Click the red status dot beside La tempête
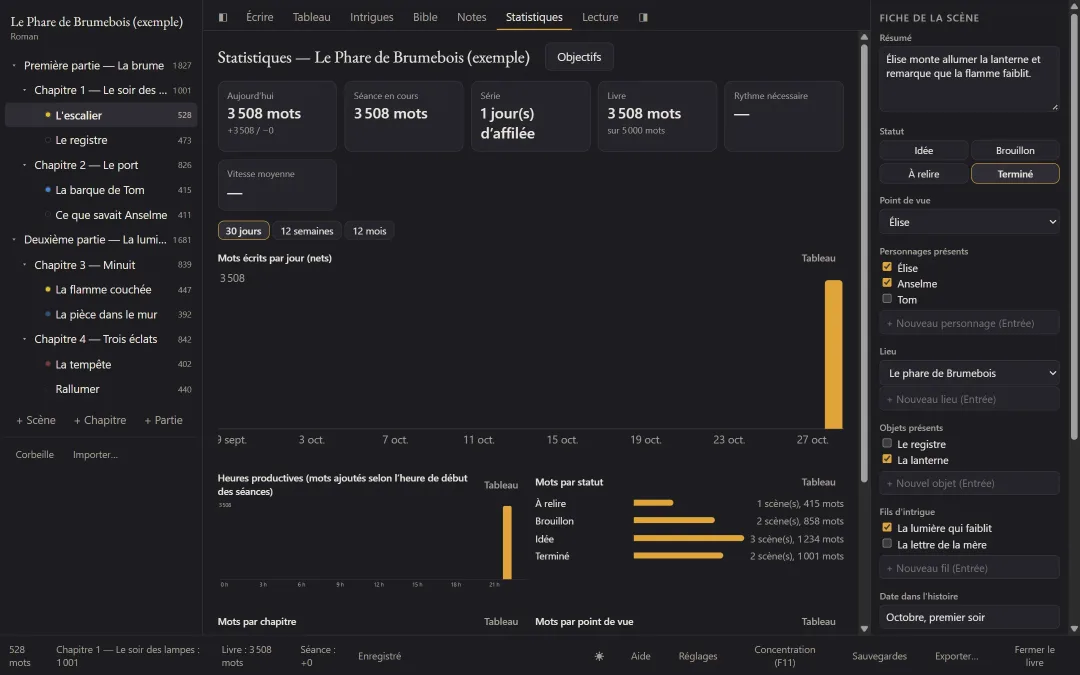This screenshot has height=675, width=1080. coord(48,364)
